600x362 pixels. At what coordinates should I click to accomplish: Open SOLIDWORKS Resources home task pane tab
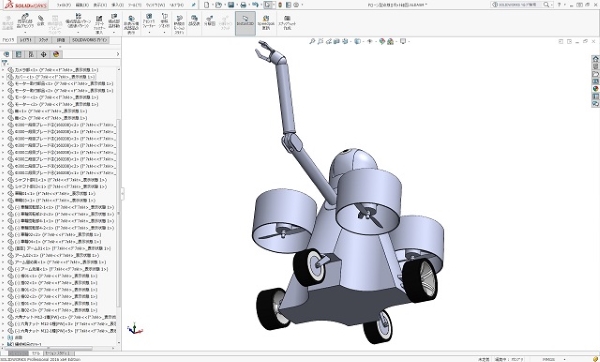tap(595, 59)
